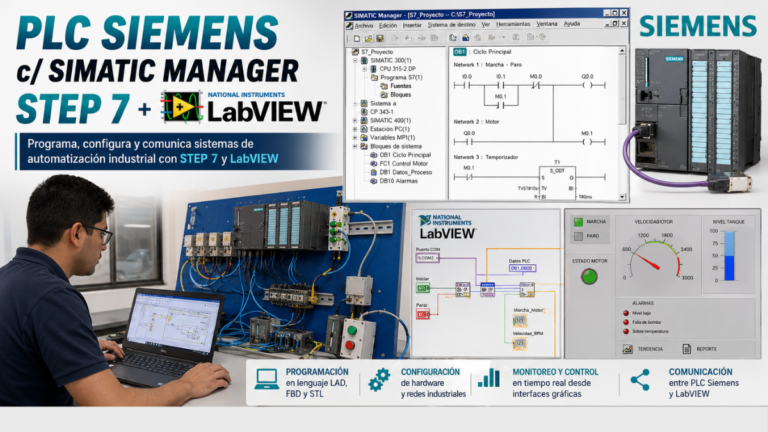The image size is (768, 432).
Task: Click the Sobre temperatura alarm LED
Action: pyautogui.click(x=626, y=331)
